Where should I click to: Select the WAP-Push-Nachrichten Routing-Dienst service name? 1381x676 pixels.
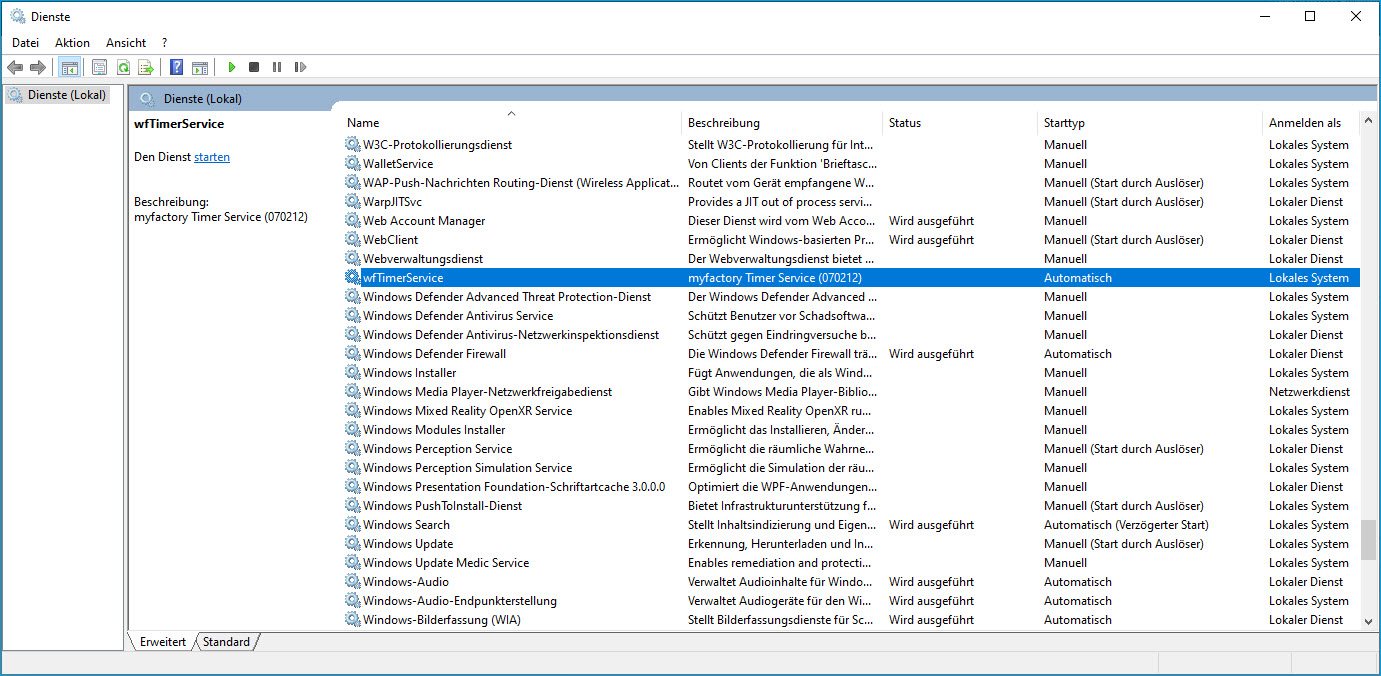pyautogui.click(x=520, y=183)
